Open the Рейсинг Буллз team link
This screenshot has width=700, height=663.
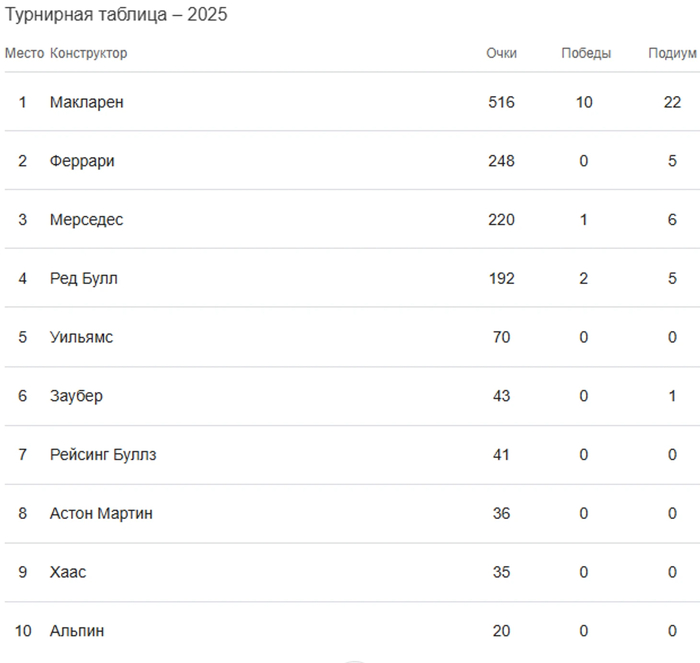tap(103, 455)
